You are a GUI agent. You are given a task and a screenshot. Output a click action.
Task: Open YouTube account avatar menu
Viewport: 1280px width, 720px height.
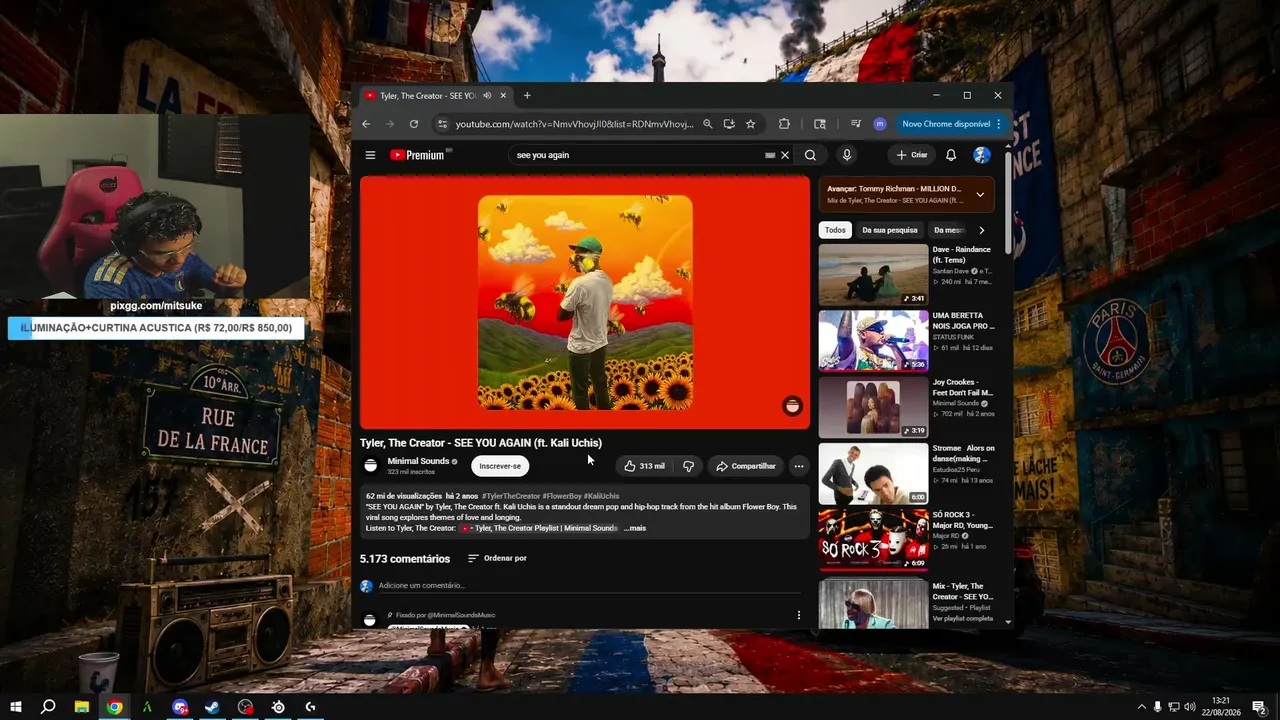982,155
